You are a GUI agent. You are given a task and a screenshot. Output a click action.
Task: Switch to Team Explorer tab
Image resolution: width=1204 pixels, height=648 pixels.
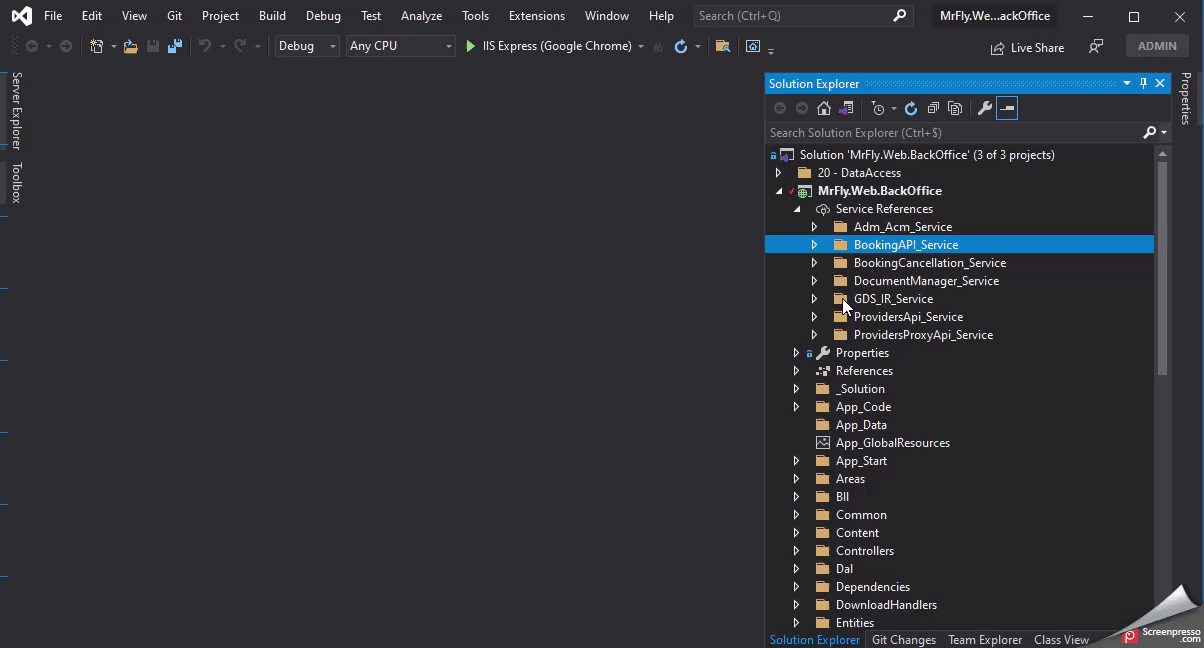click(x=985, y=640)
